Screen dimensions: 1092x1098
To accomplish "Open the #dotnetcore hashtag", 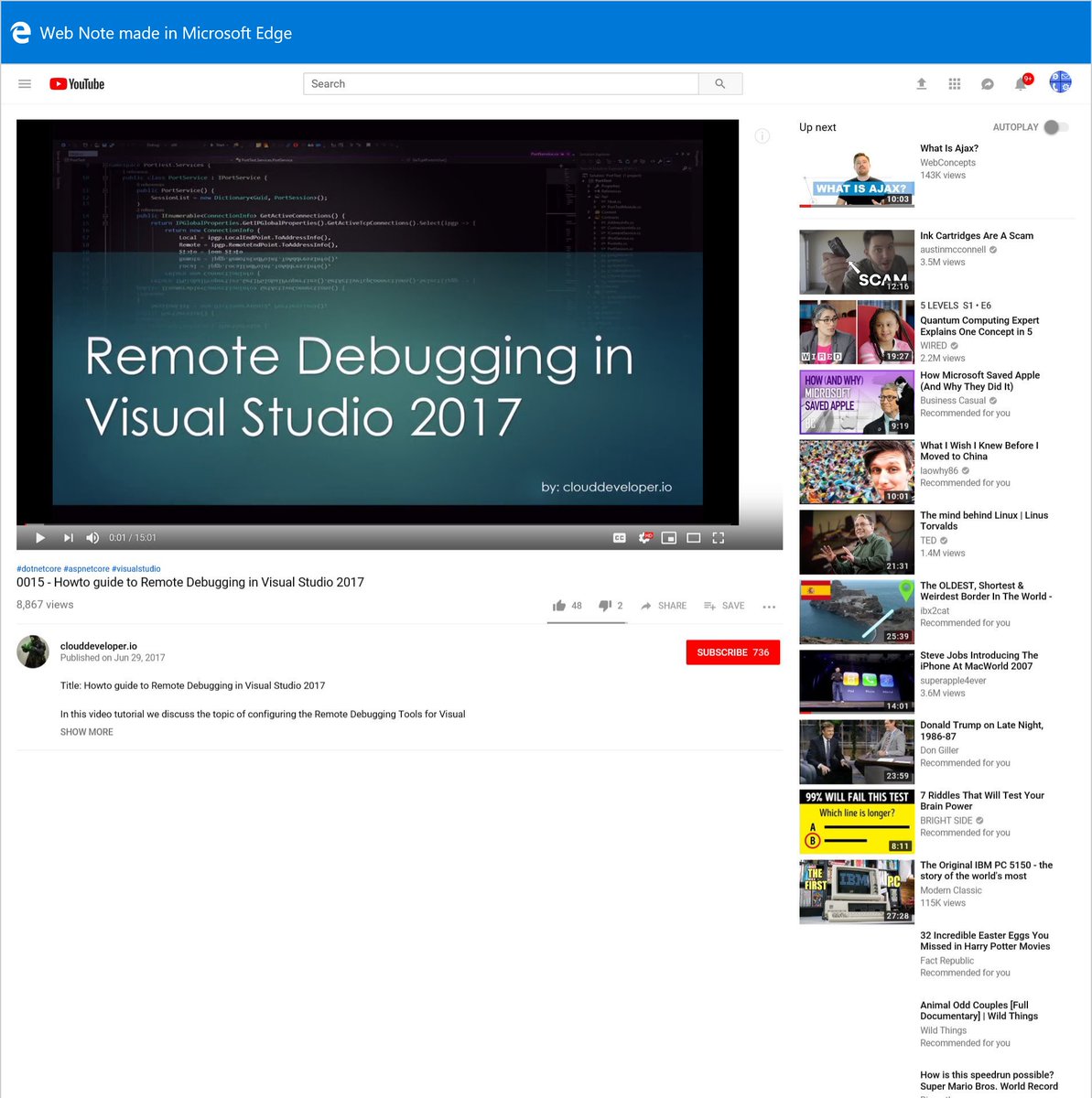I will pos(38,569).
